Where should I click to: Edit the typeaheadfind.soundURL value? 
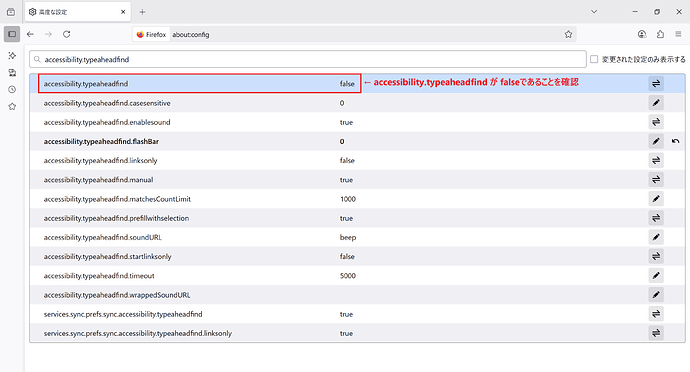pos(656,237)
